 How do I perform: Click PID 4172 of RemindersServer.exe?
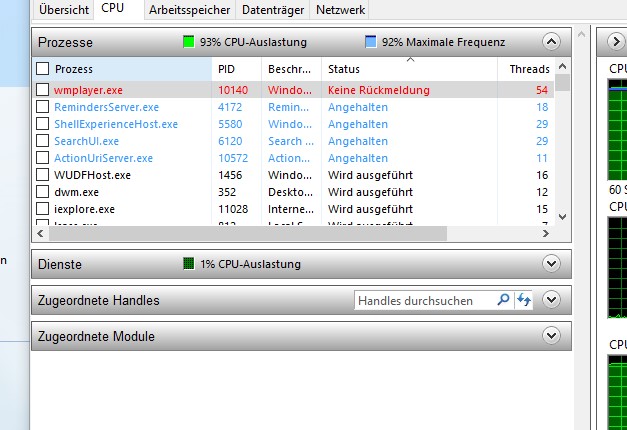230,107
